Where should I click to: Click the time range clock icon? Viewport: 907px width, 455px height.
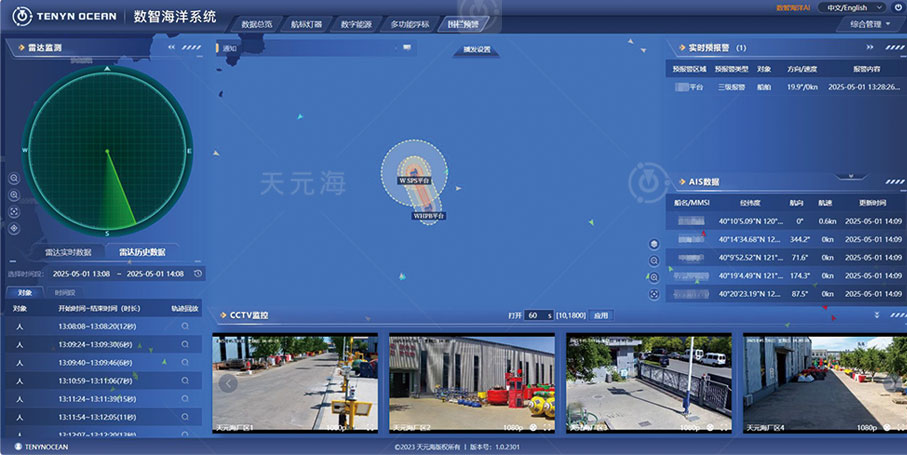198,273
